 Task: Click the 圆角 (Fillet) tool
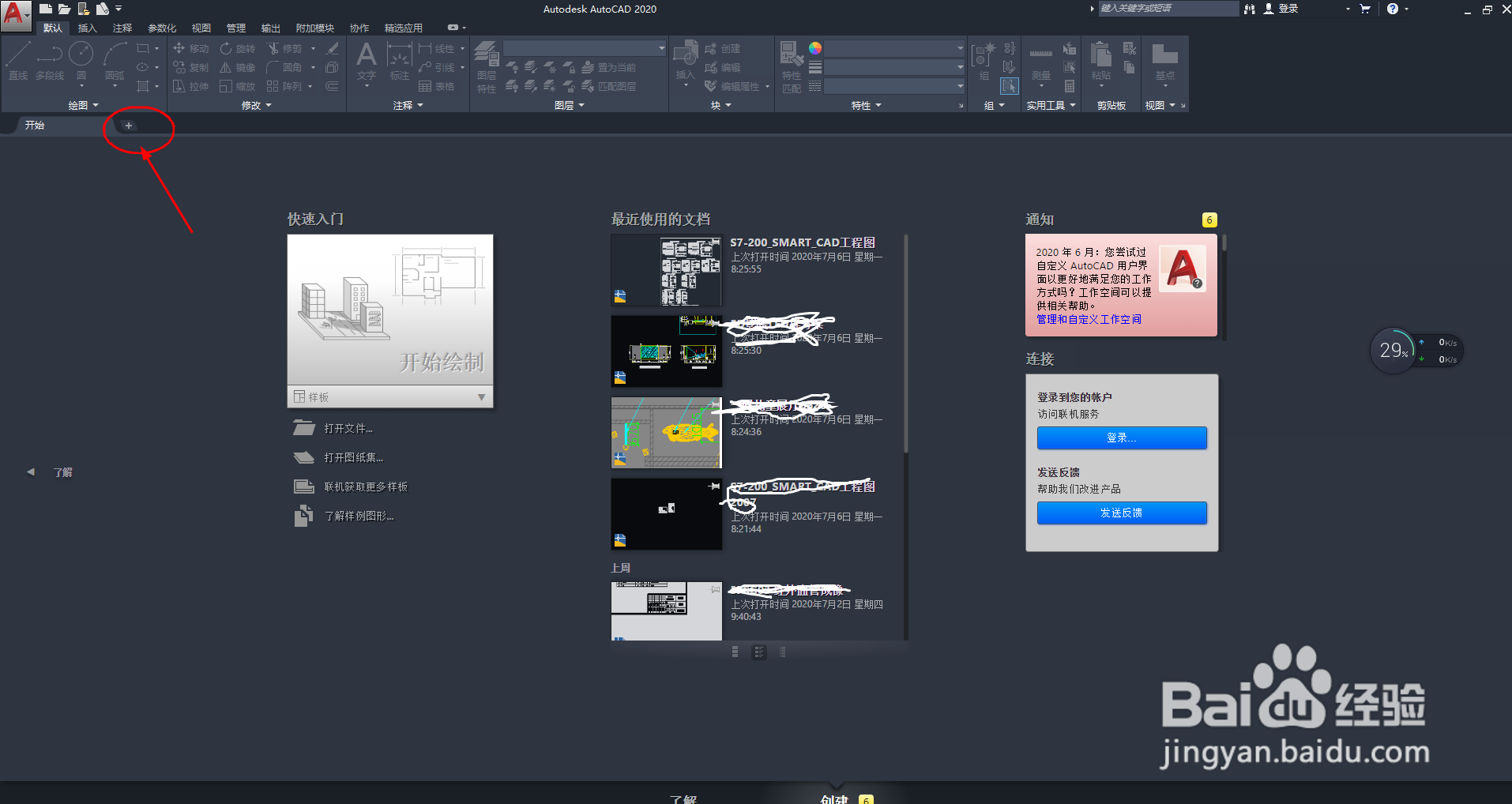pyautogui.click(x=284, y=67)
